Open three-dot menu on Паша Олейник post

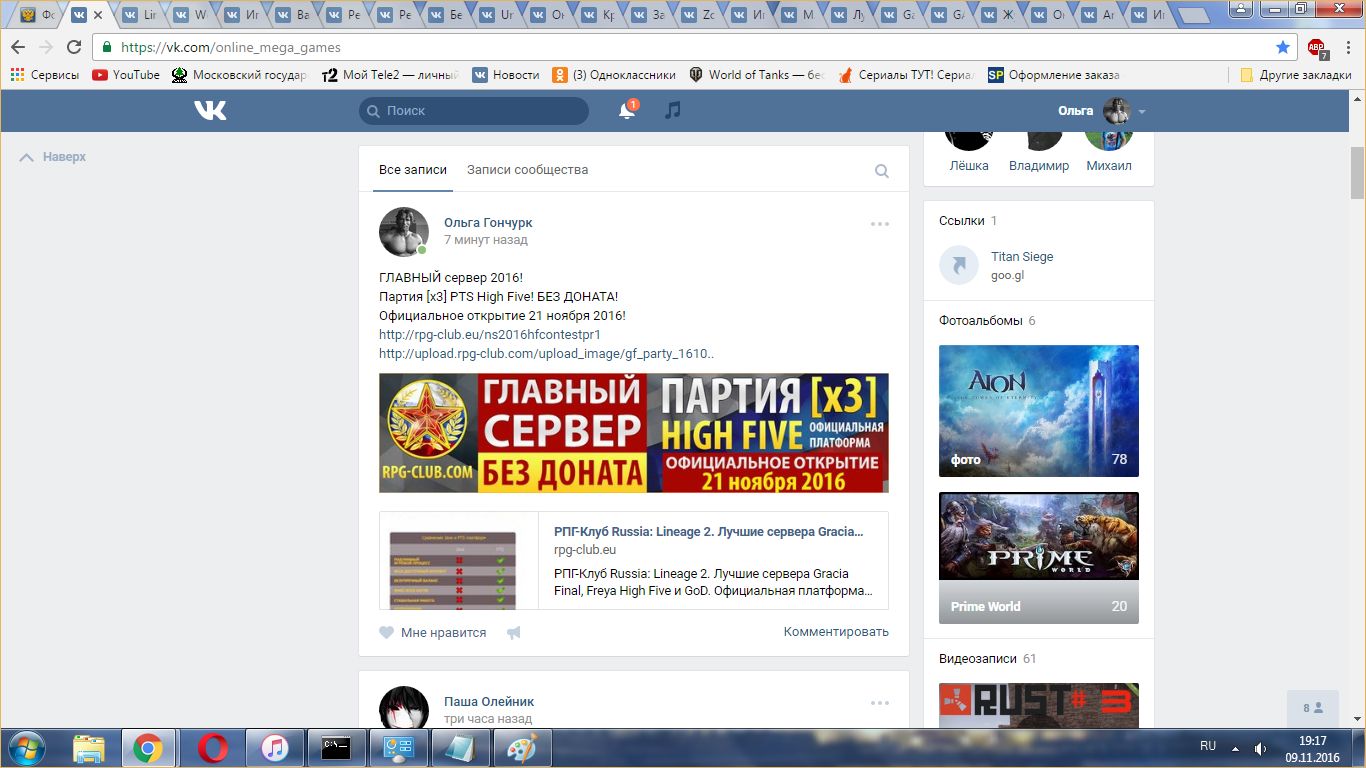[x=879, y=703]
